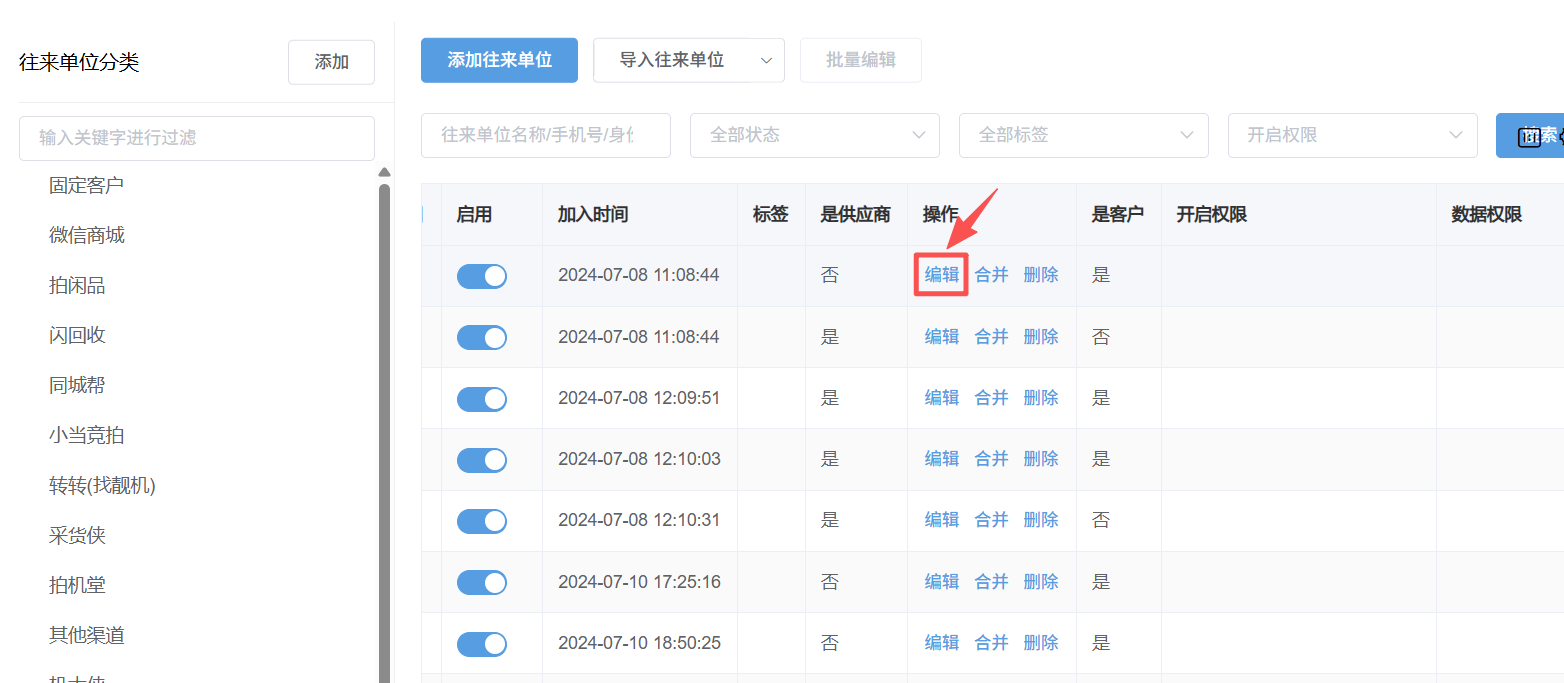Turn off the 启用 switch for 18:50:25 row
Viewport: 1564px width, 683px height.
pos(482,644)
